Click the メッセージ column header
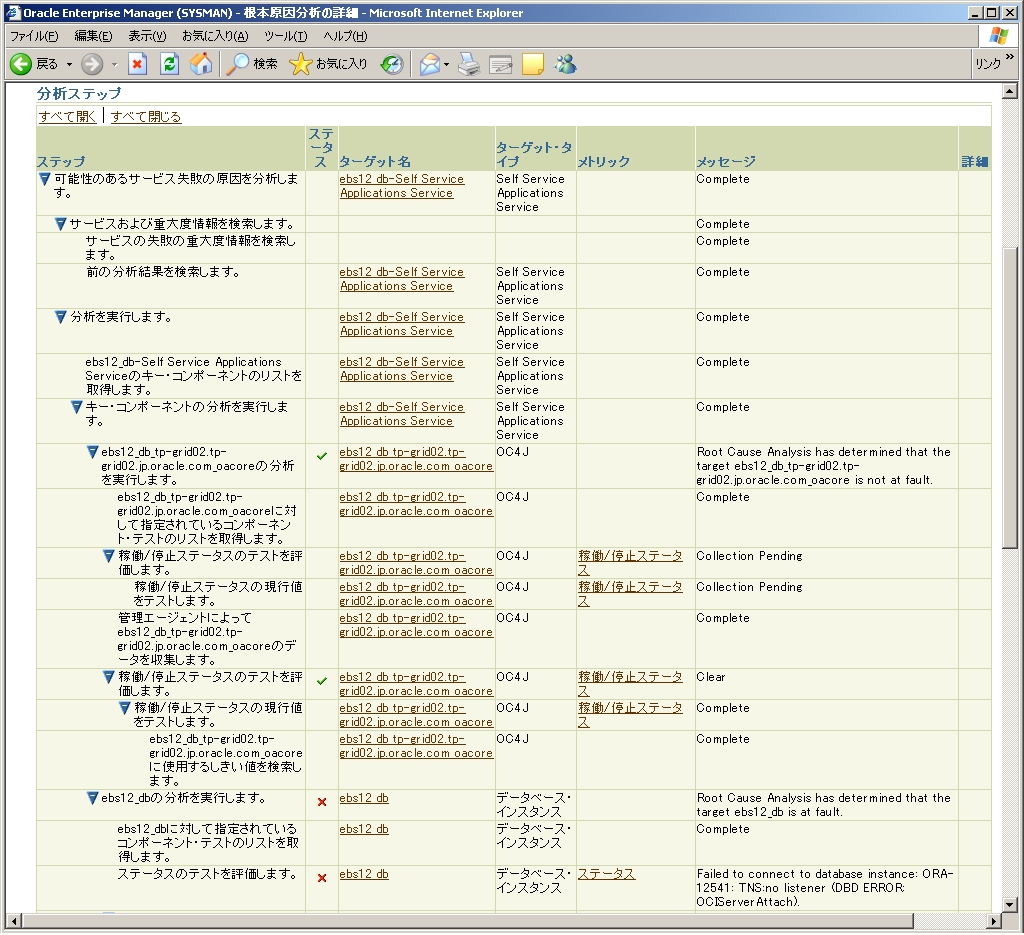The width and height of the screenshot is (1024, 935). coord(726,161)
